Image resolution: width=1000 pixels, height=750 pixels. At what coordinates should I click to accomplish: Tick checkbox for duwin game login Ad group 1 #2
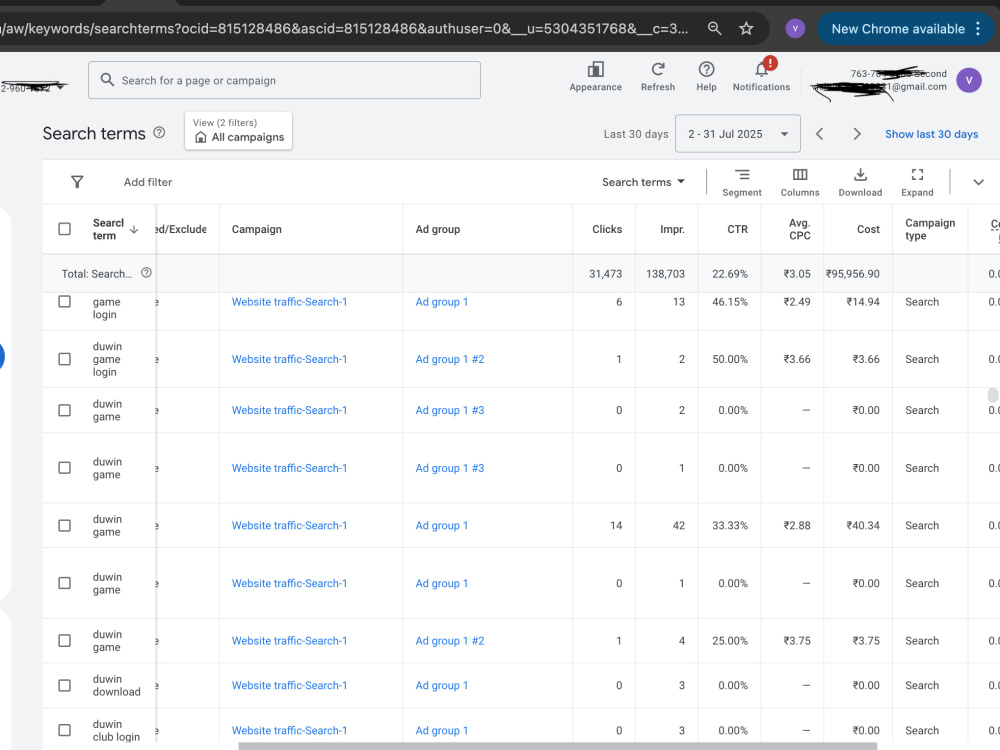coord(64,359)
